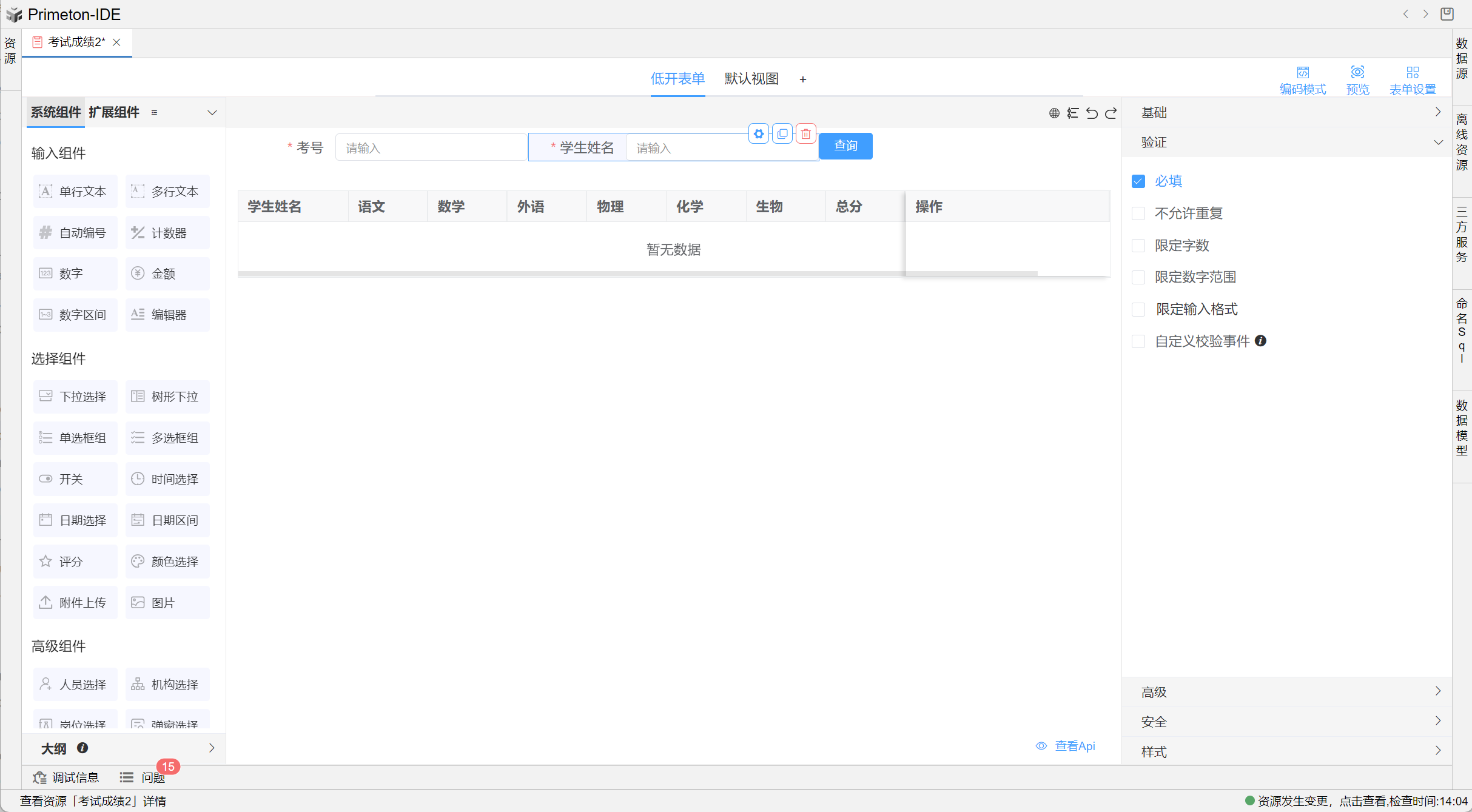1472x812 pixels.
Task: Enable 限定字数 checkbox
Action: coord(1138,246)
